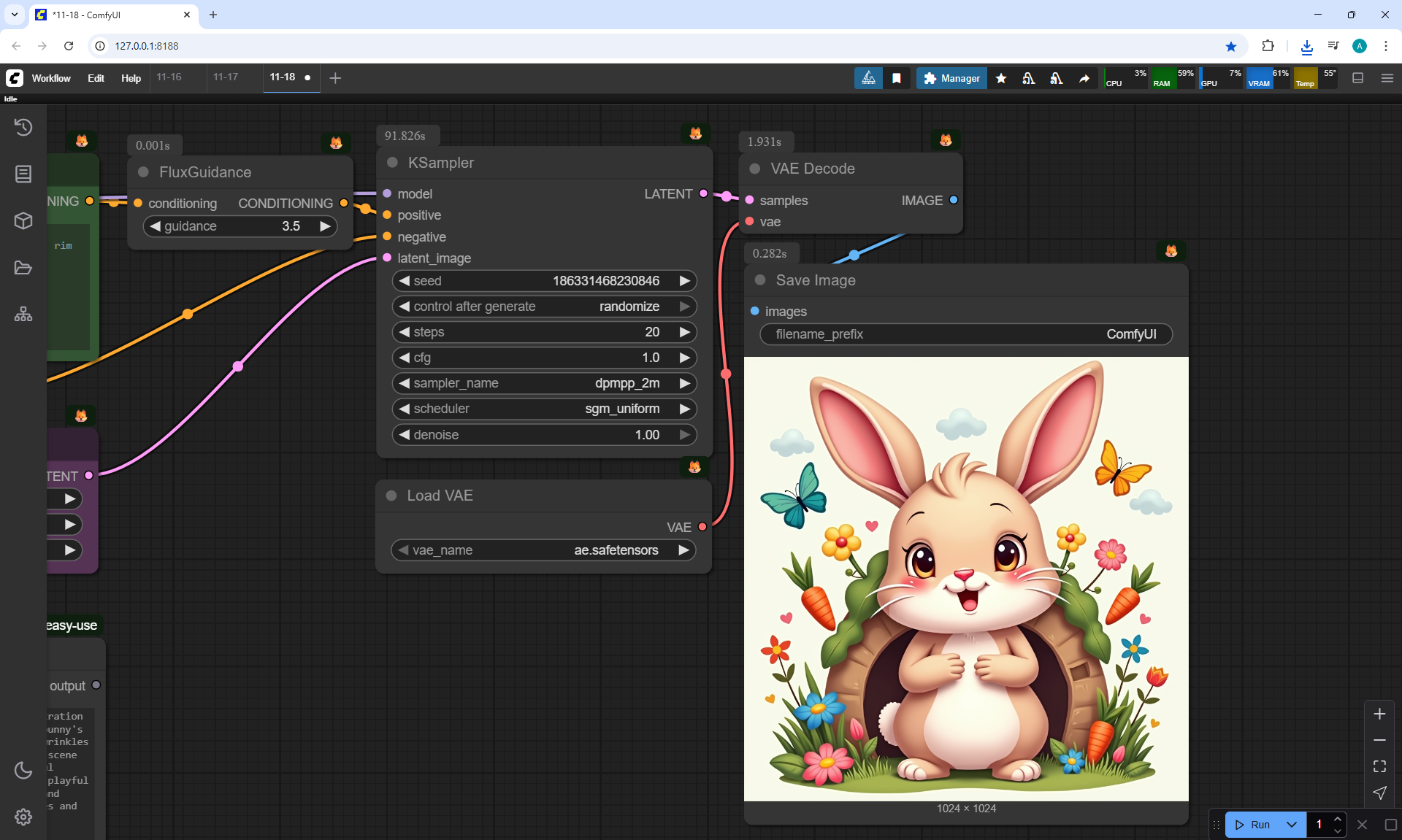Click the share arrow icon in toolbar
This screenshot has height=840, width=1402.
tap(1084, 78)
